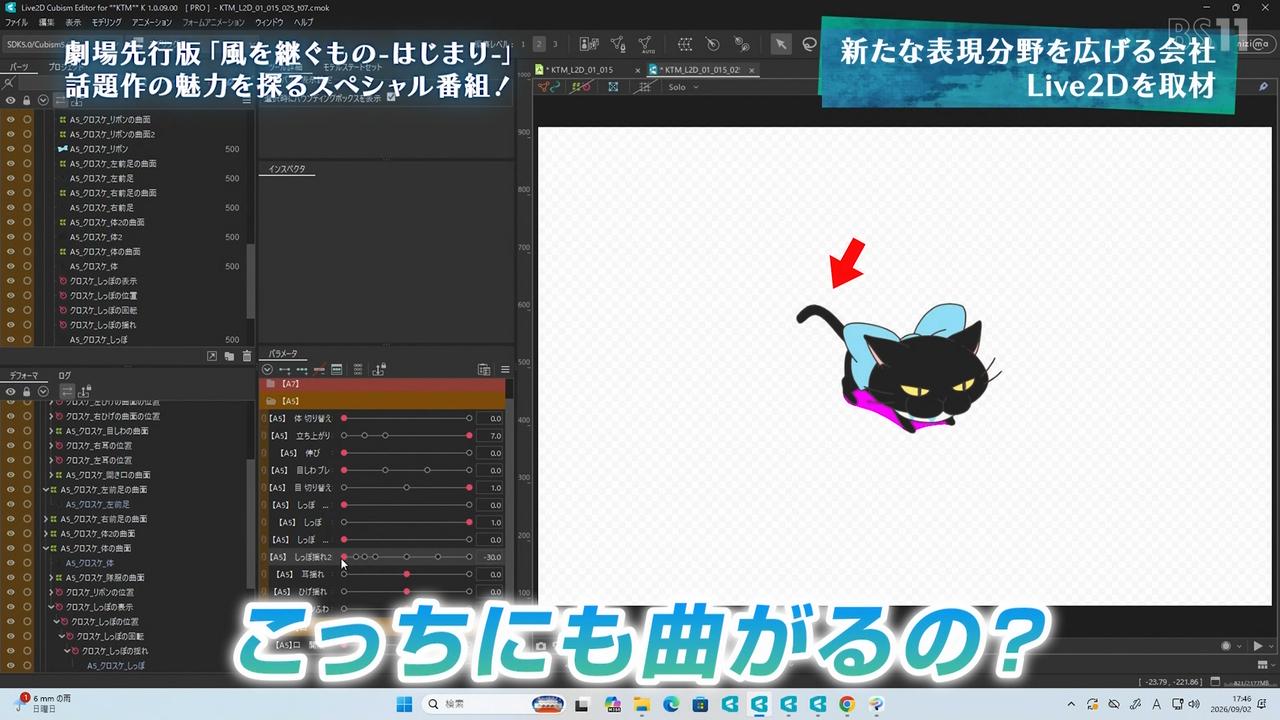This screenshot has height=720, width=1280.
Task: Click the duplicate icon in Parts panel
Action: coord(229,355)
